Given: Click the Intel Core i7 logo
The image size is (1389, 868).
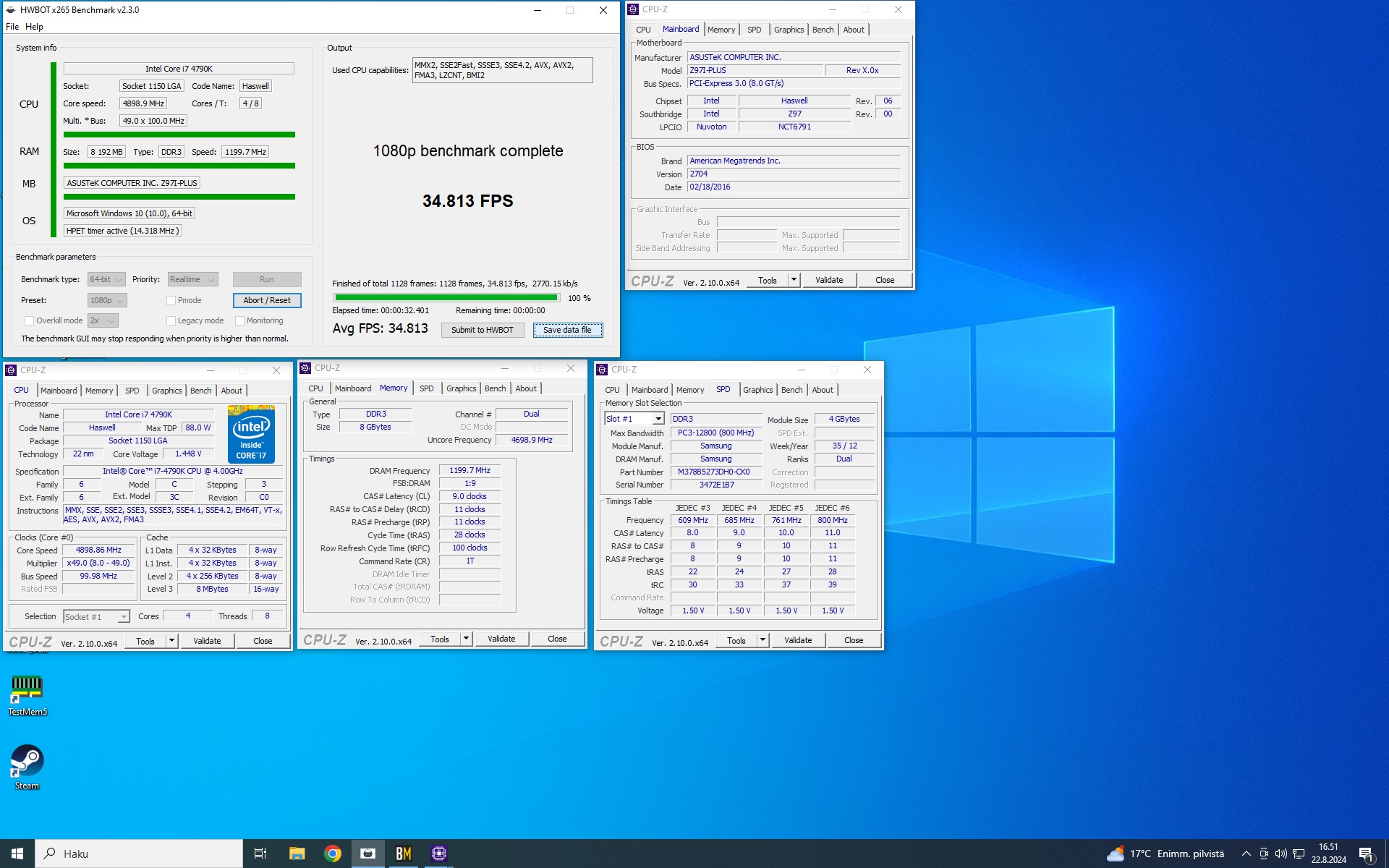Looking at the screenshot, I should [x=251, y=434].
